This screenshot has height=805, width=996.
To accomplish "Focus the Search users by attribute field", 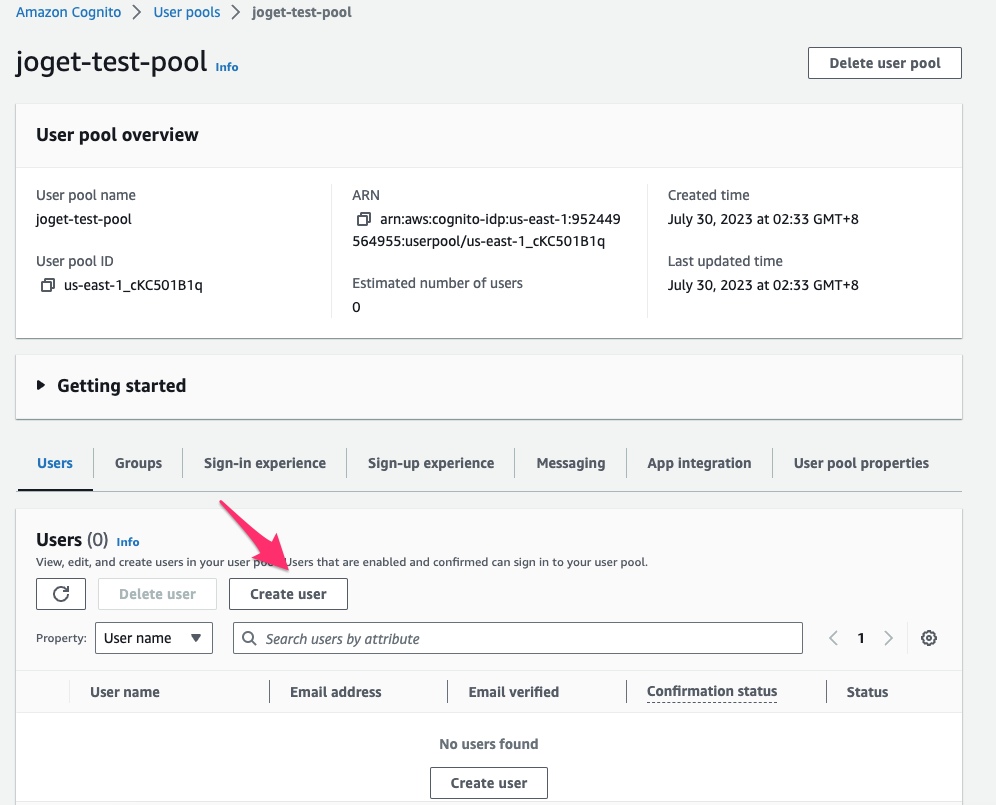I will point(518,638).
